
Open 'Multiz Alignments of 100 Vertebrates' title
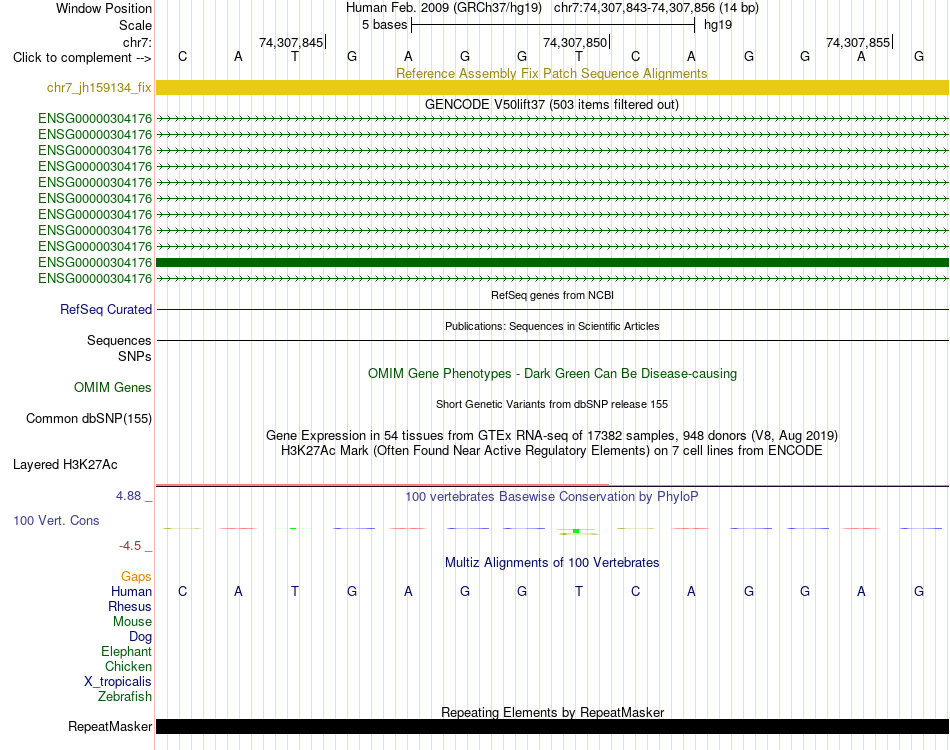pyautogui.click(x=552, y=562)
